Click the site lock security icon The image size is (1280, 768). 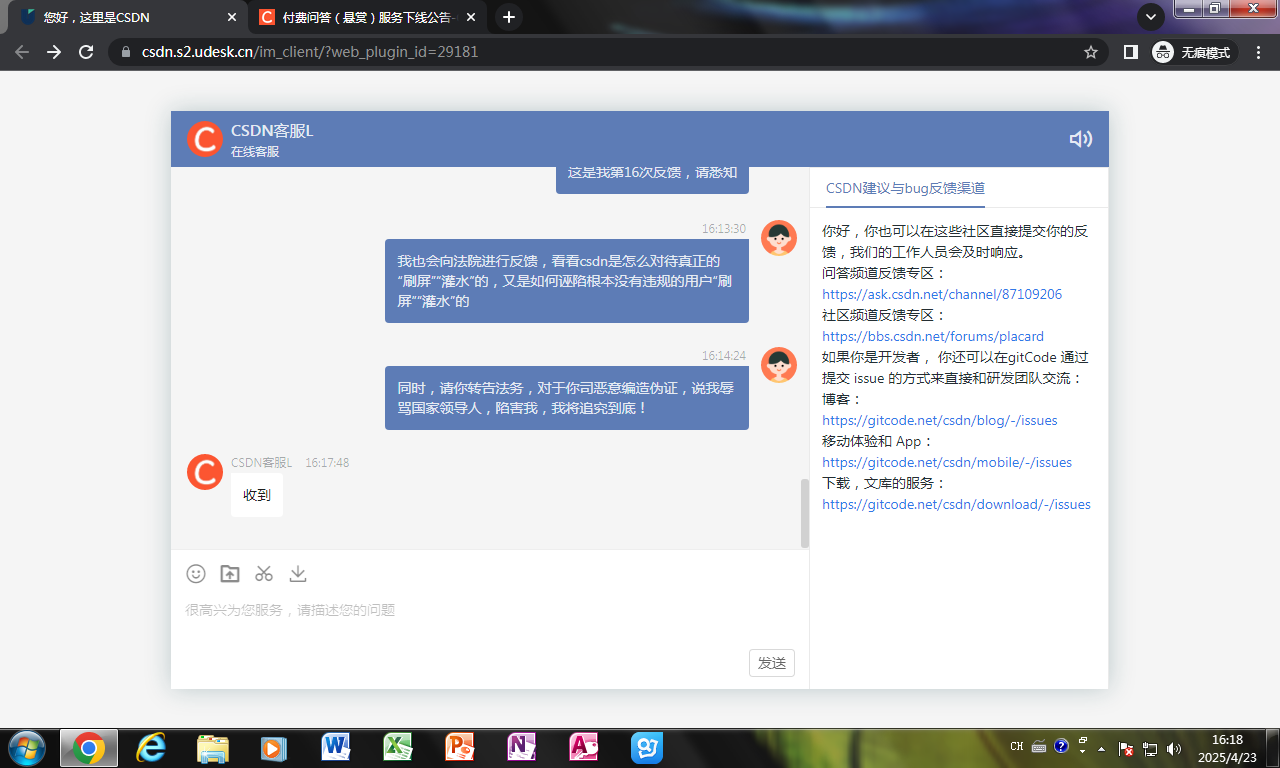pos(126,52)
